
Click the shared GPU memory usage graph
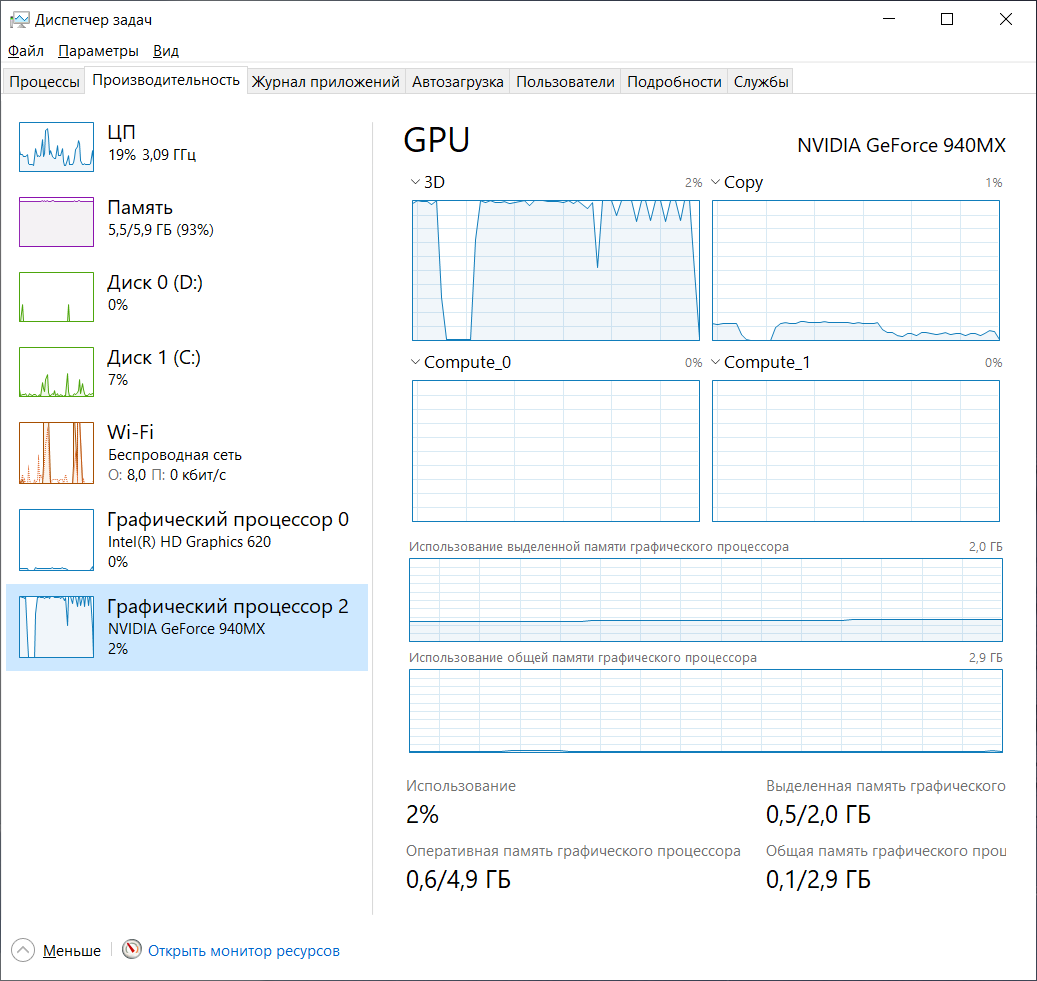[706, 711]
